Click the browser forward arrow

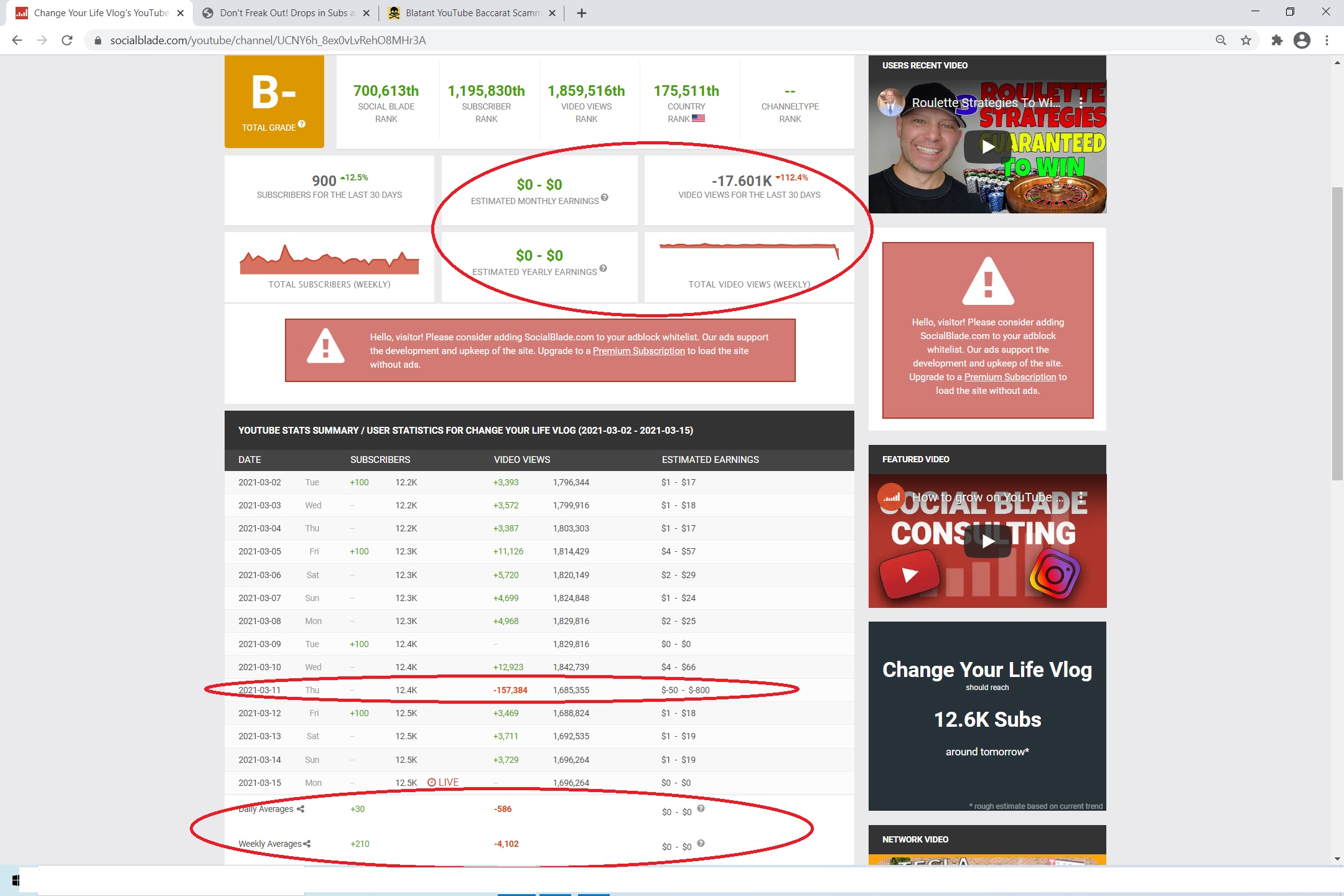(x=42, y=40)
